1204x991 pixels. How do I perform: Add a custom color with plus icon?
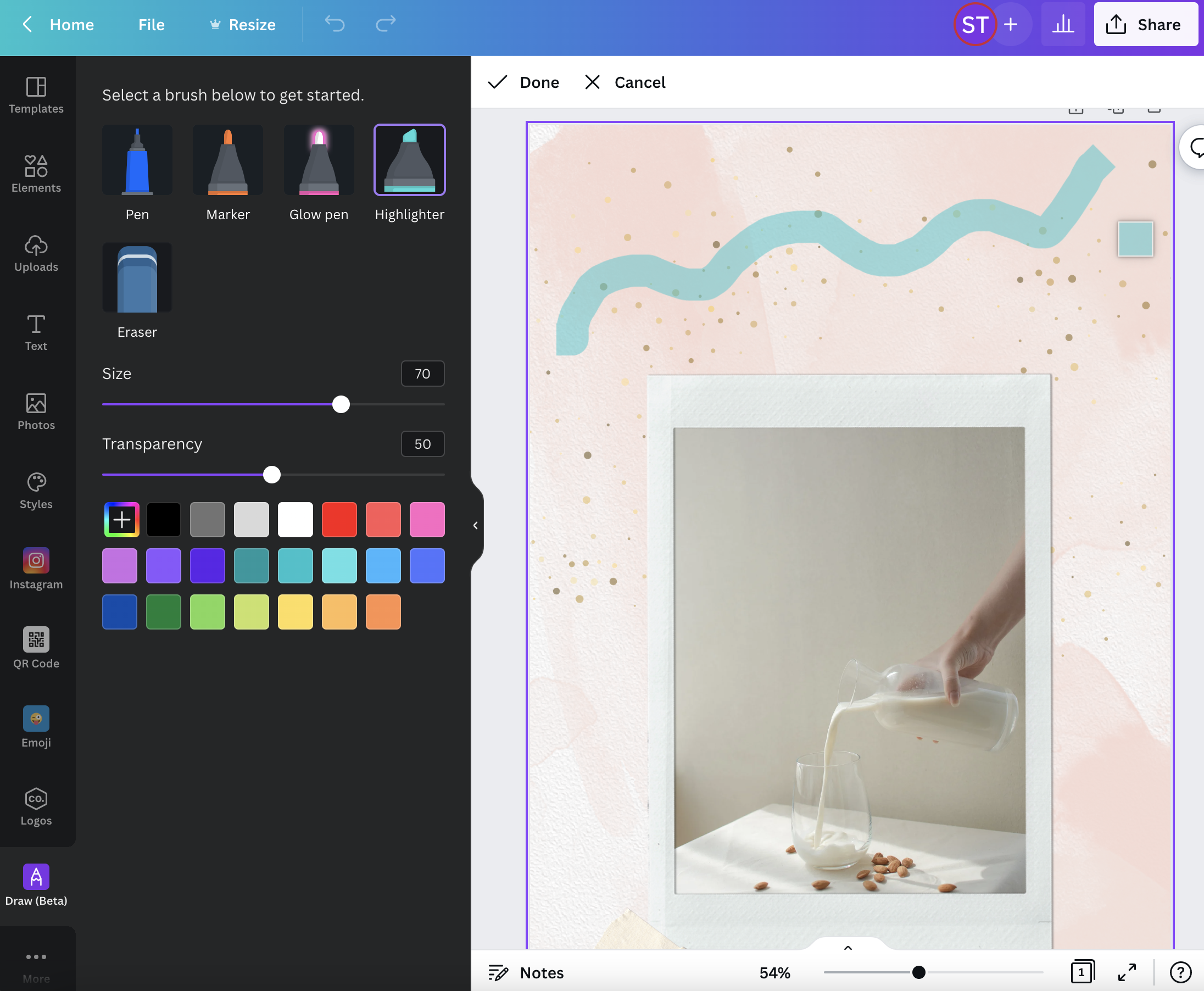click(x=121, y=519)
